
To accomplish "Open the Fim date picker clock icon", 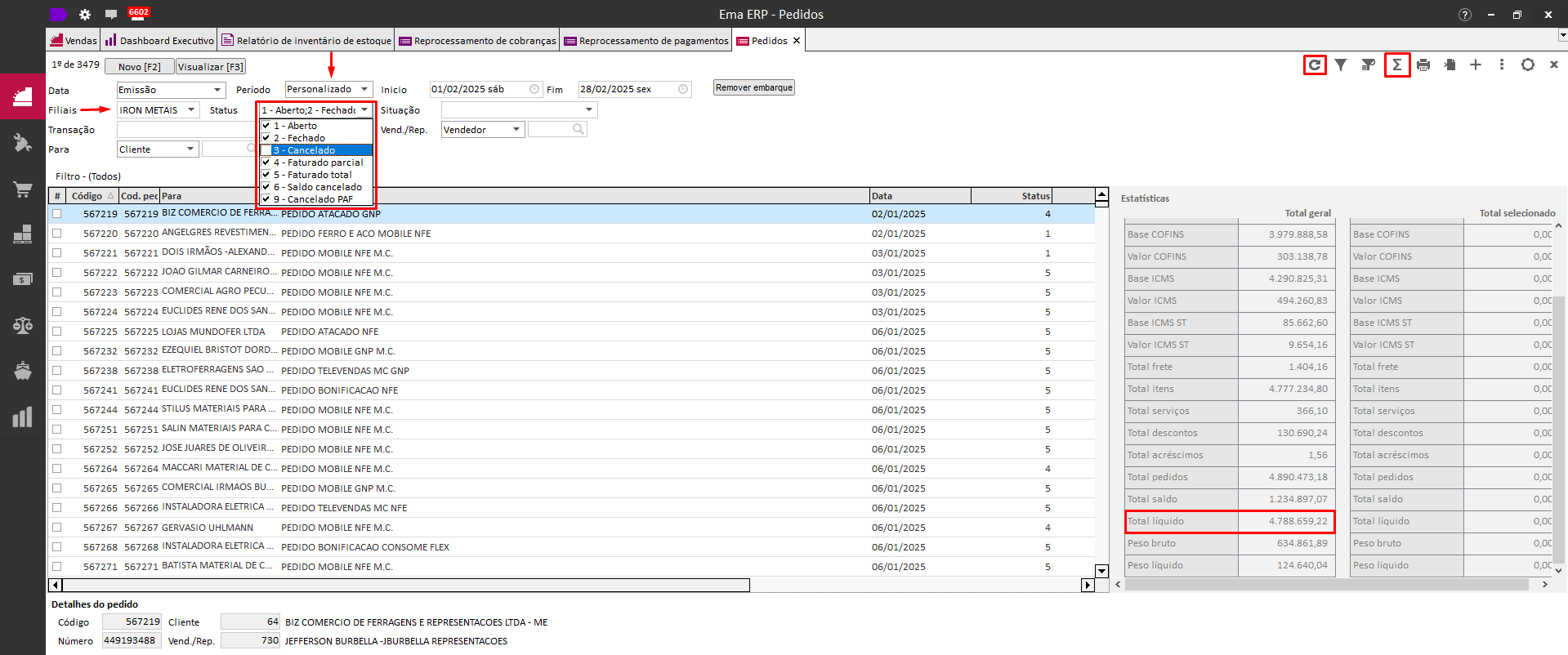I will [683, 89].
